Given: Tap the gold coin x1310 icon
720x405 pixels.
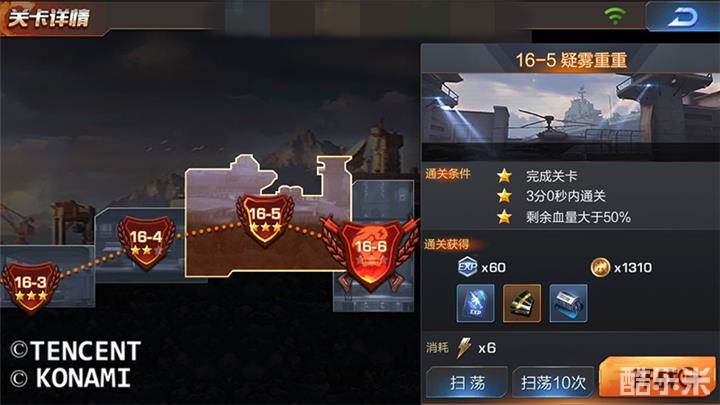Looking at the screenshot, I should pos(600,267).
